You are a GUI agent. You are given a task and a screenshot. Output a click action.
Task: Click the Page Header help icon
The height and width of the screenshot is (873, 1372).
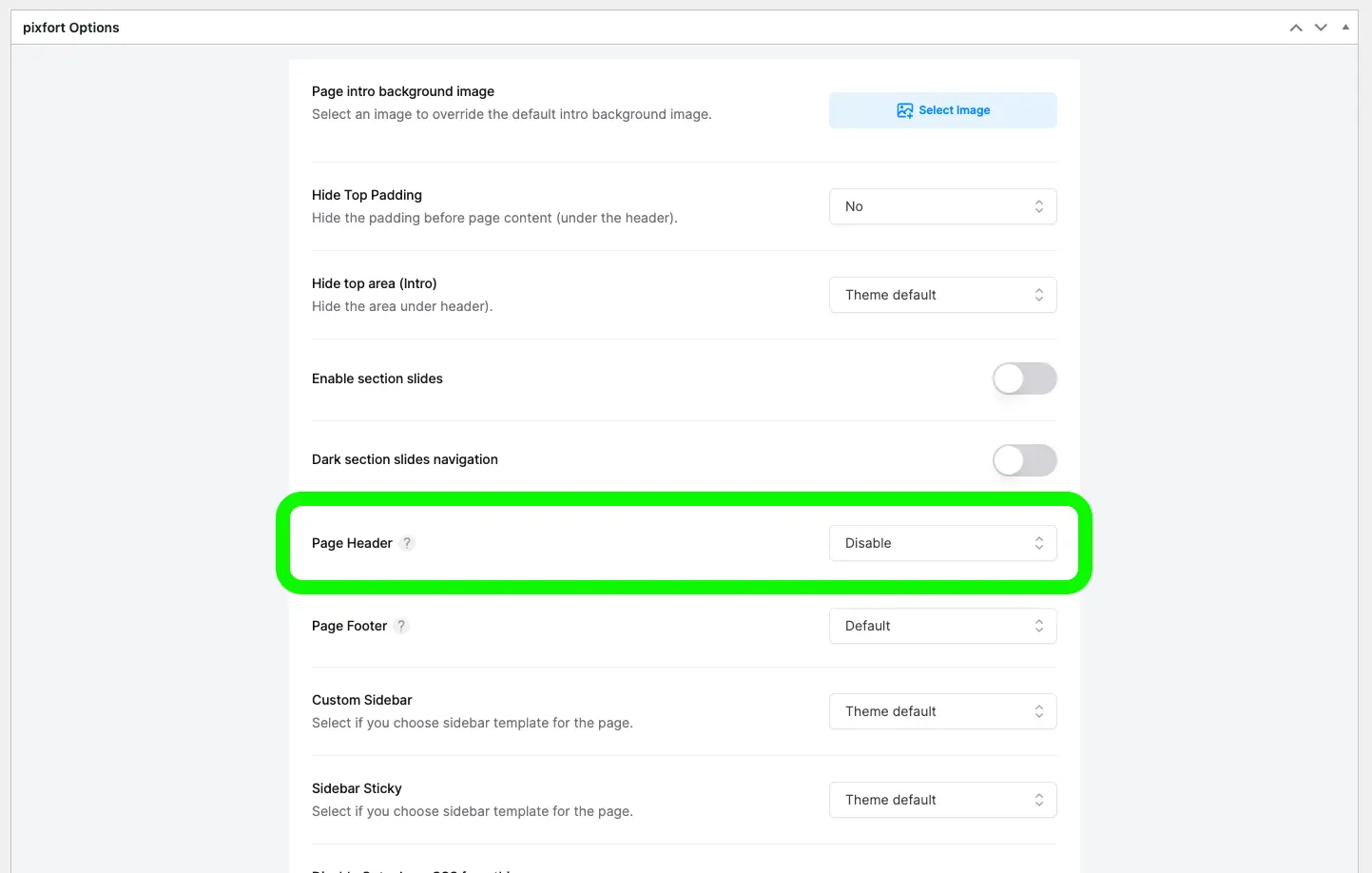click(x=407, y=543)
